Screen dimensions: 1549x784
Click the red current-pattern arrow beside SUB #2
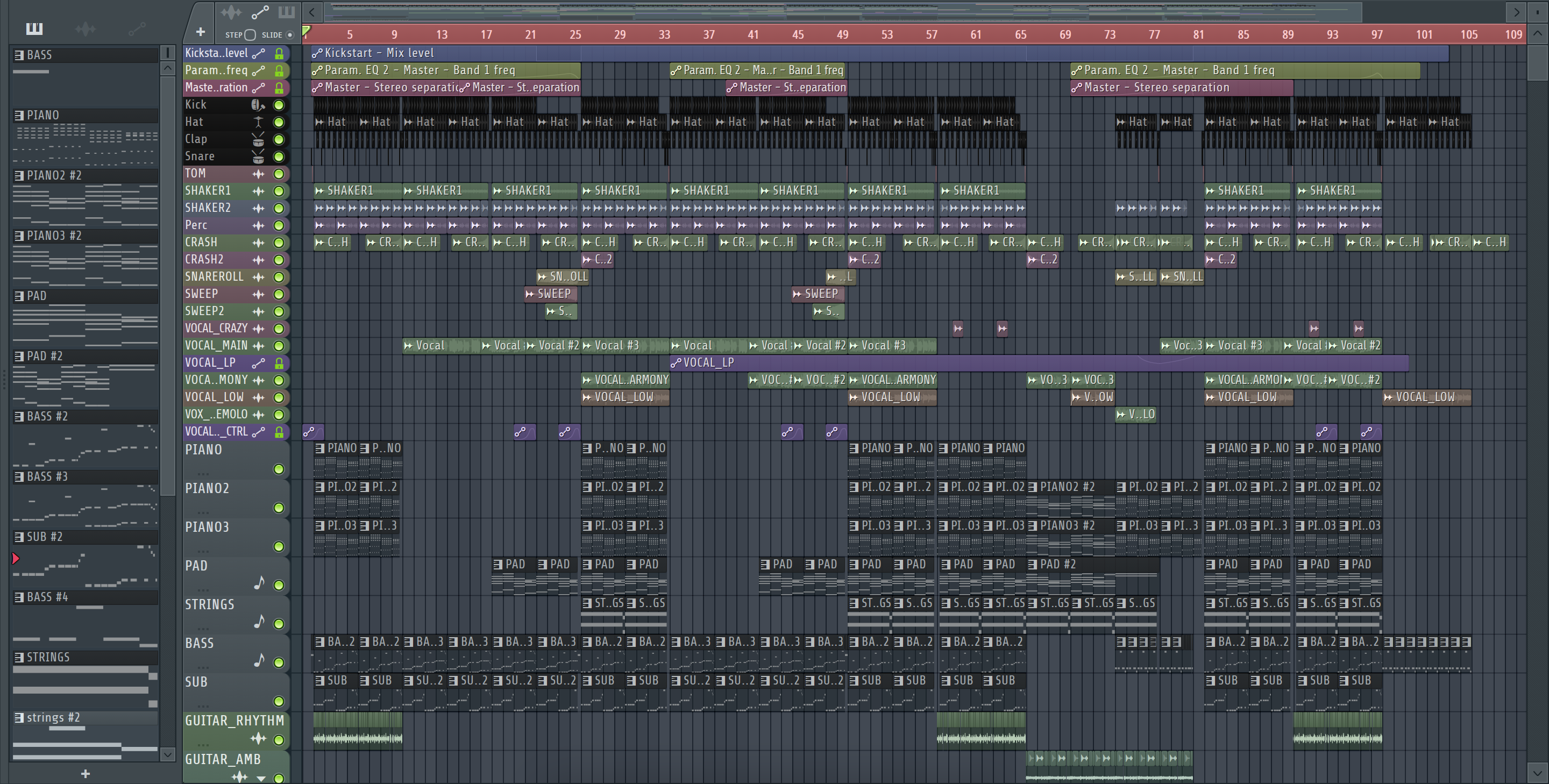coord(16,559)
